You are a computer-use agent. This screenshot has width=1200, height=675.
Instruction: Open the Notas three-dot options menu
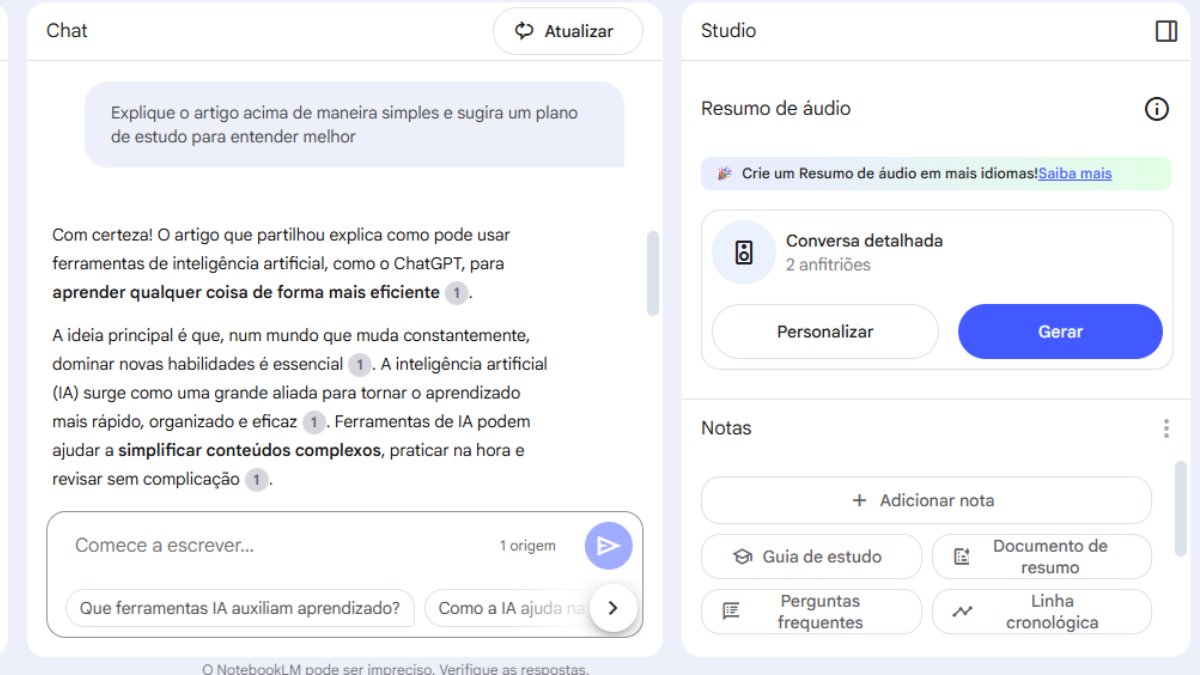coord(1166,429)
